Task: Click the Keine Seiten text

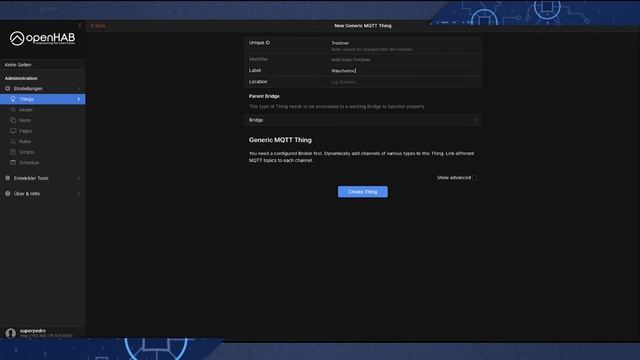Action: pos(18,65)
